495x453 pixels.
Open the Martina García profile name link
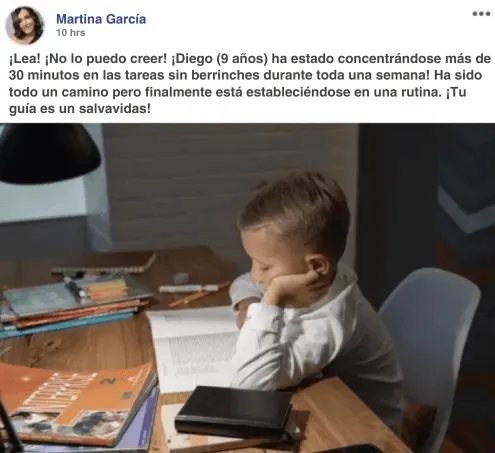click(101, 19)
